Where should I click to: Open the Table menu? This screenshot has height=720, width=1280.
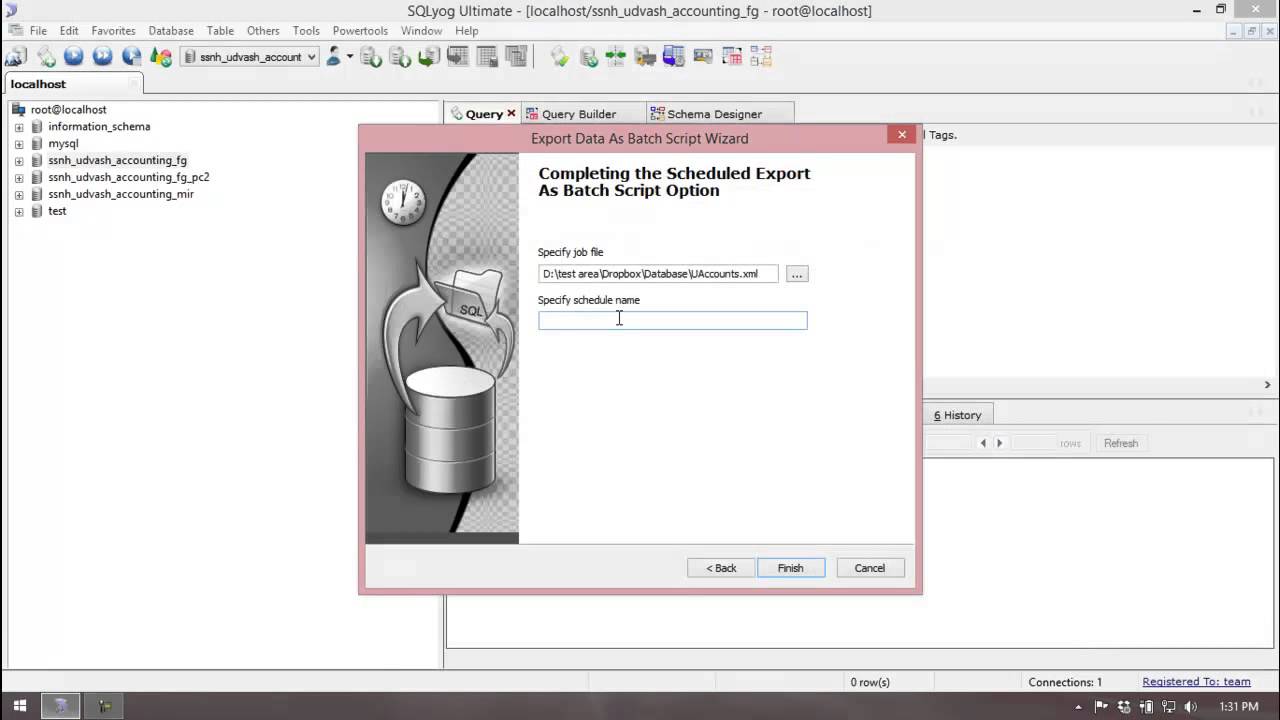click(x=220, y=31)
